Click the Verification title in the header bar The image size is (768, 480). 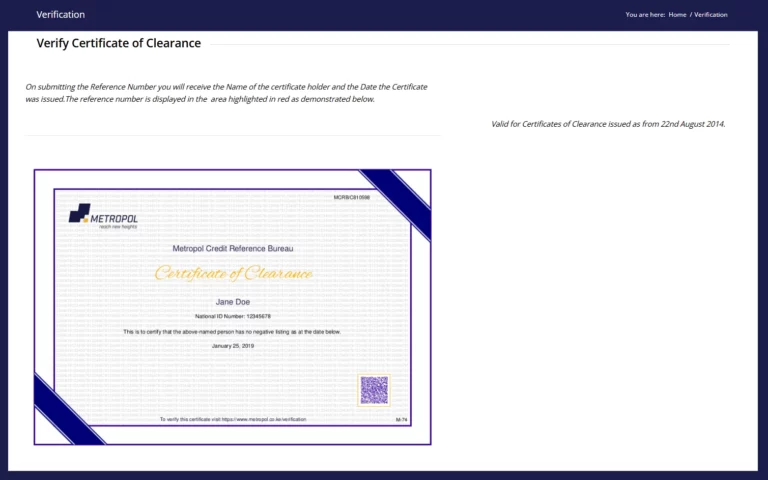click(x=60, y=15)
